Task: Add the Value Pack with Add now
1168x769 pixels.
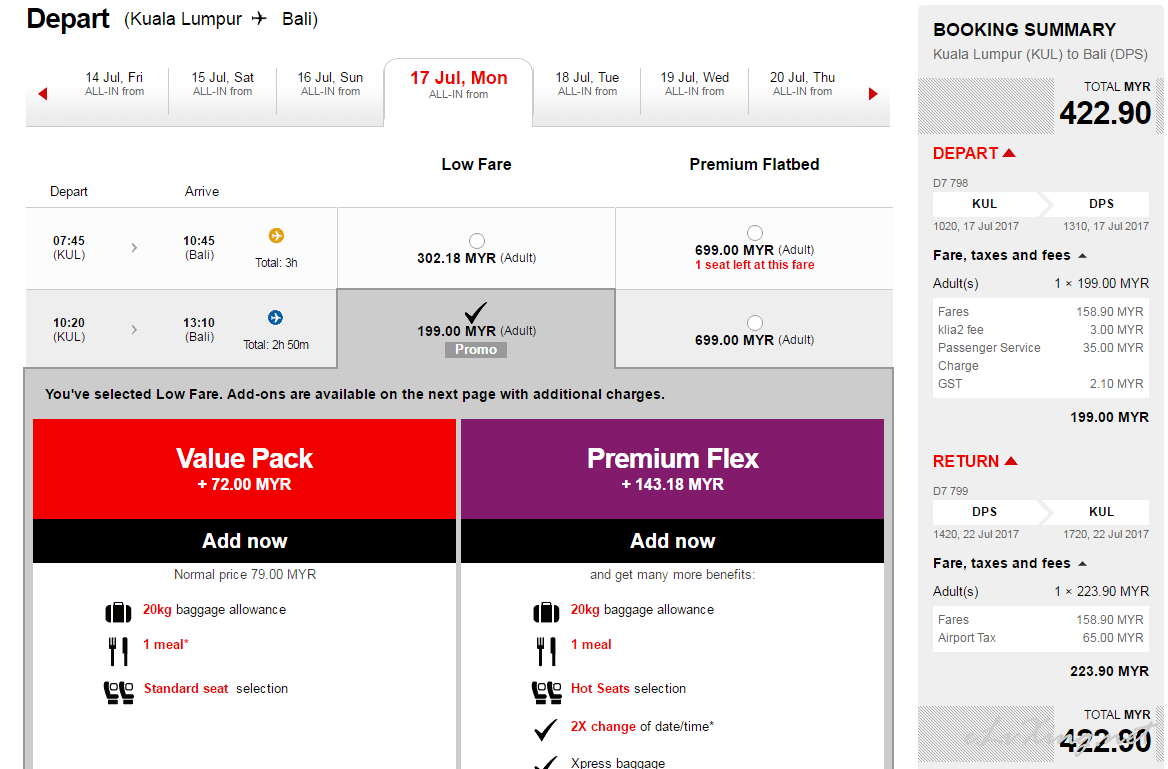Action: click(244, 541)
